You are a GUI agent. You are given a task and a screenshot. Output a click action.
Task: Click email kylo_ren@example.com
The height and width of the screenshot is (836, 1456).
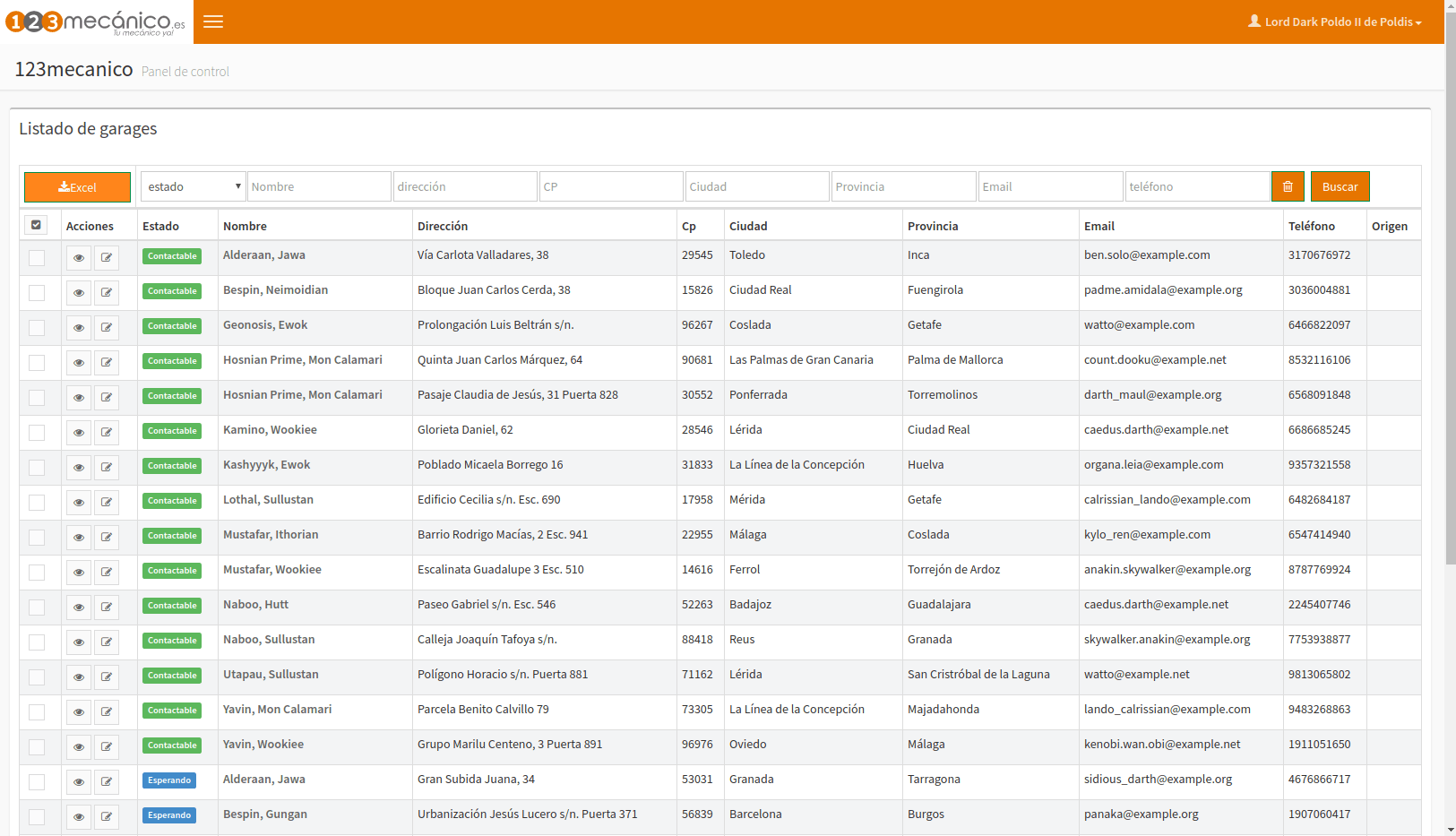pyautogui.click(x=1147, y=535)
